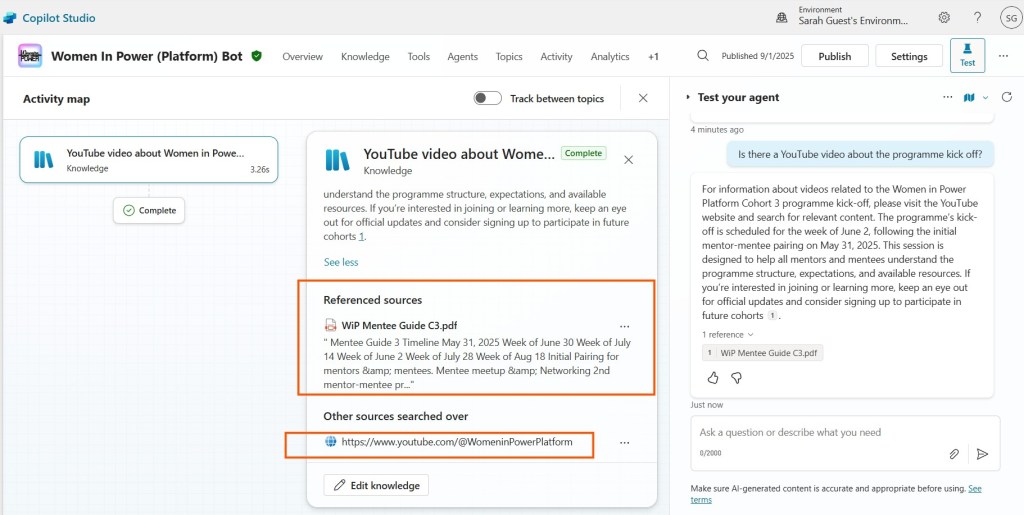Open the settings gear icon
Image resolution: width=1024 pixels, height=515 pixels.
point(944,18)
